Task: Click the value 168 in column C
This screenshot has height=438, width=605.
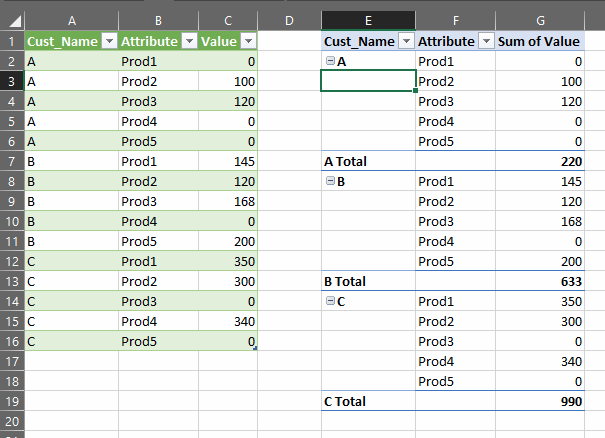Action: tap(228, 201)
